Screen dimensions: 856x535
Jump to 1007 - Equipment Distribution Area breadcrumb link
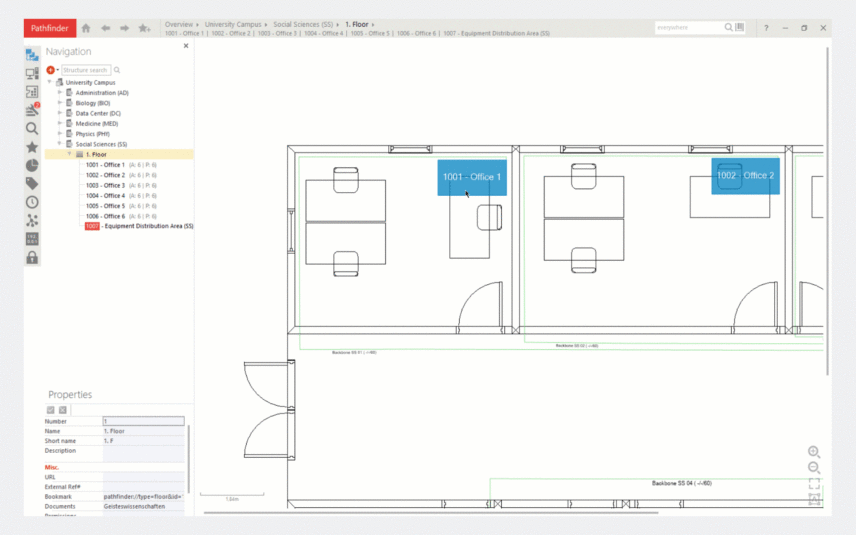click(x=496, y=33)
